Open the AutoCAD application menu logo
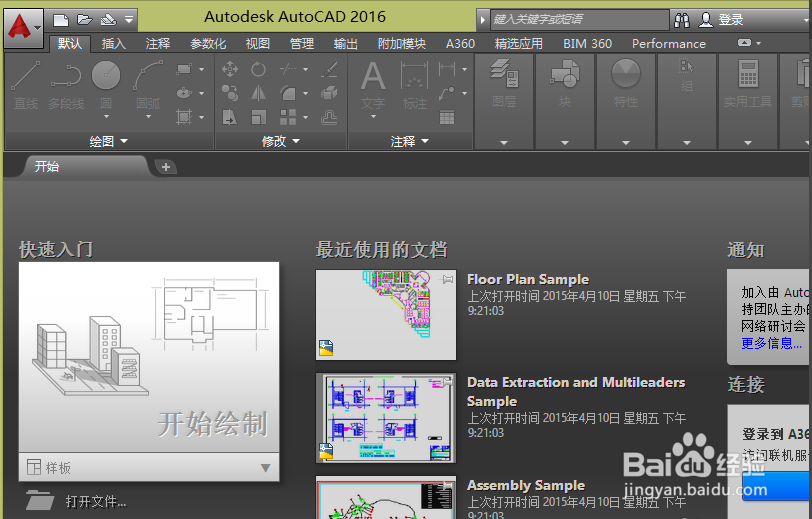Screen dimensions: 812x519 [x=23, y=28]
